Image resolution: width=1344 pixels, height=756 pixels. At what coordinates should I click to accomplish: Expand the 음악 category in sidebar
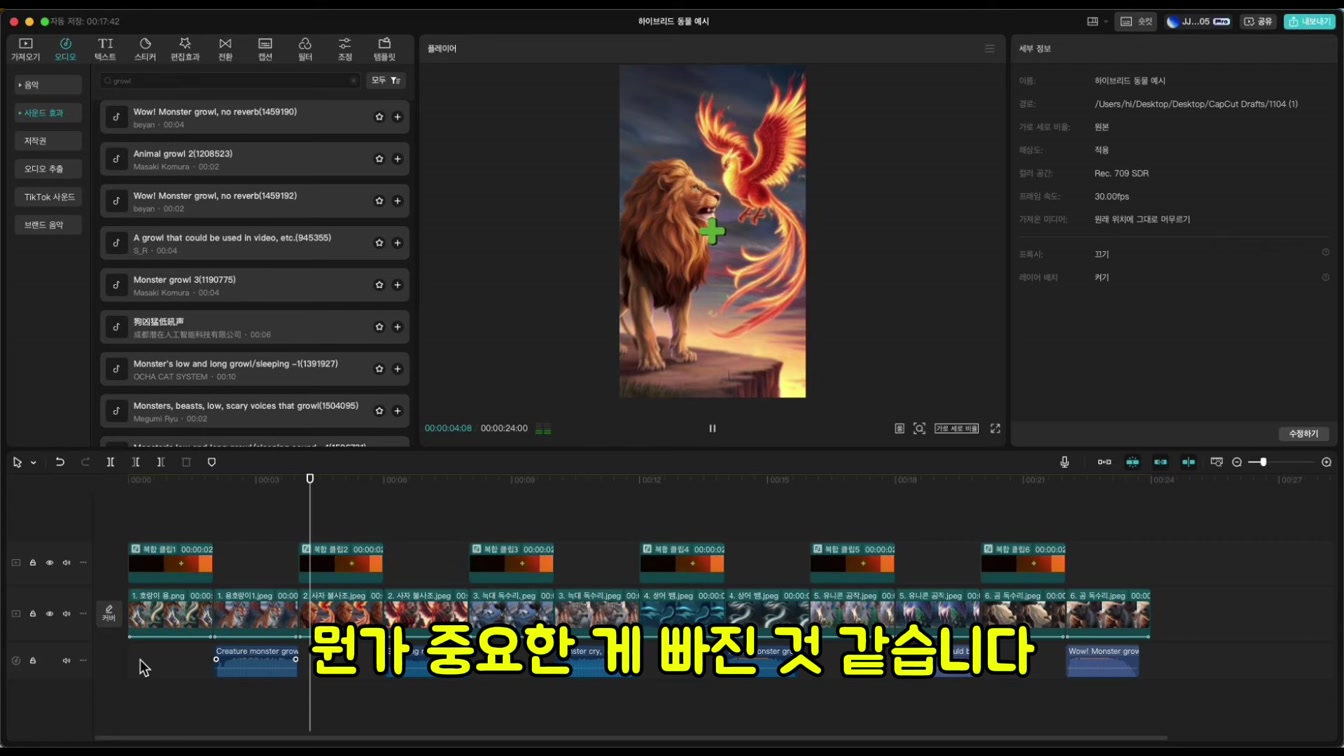click(47, 85)
